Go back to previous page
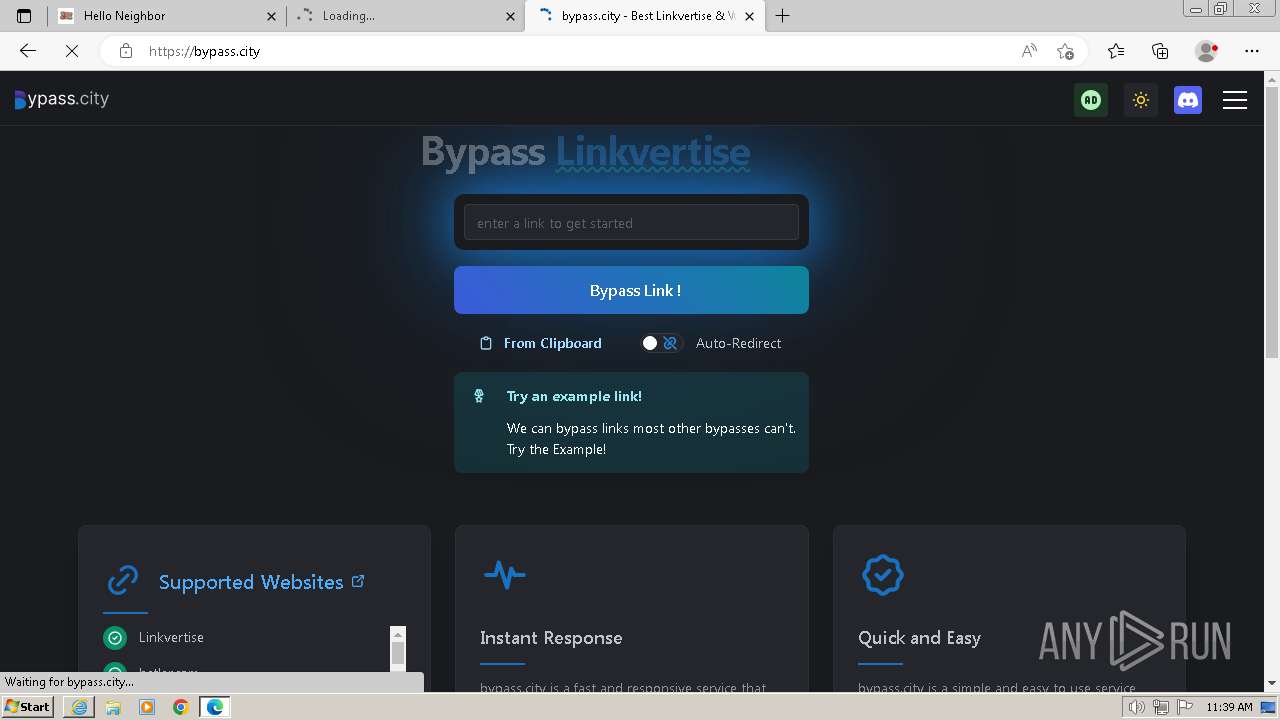This screenshot has width=1280, height=720. tap(28, 51)
